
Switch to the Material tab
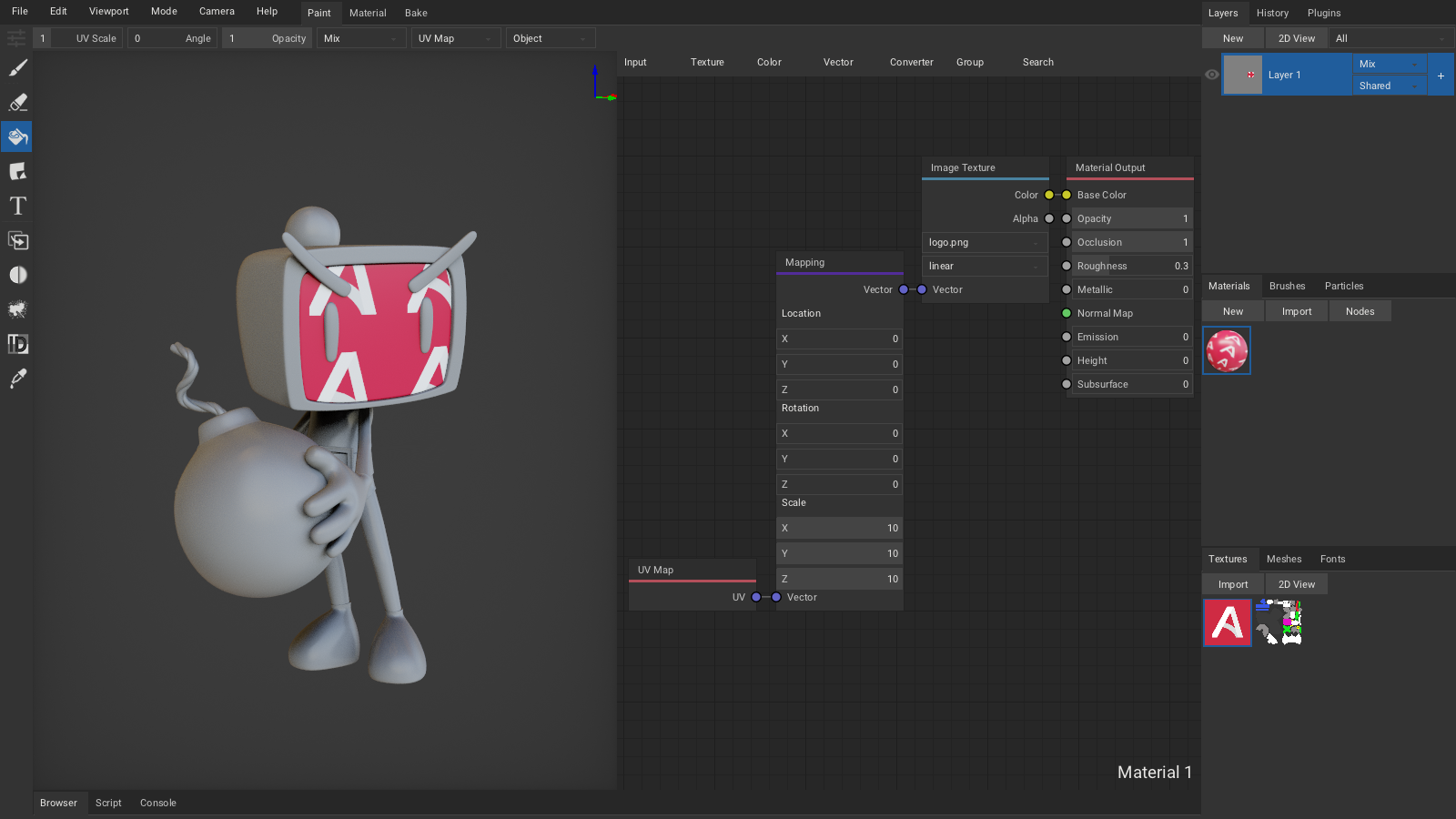368,13
